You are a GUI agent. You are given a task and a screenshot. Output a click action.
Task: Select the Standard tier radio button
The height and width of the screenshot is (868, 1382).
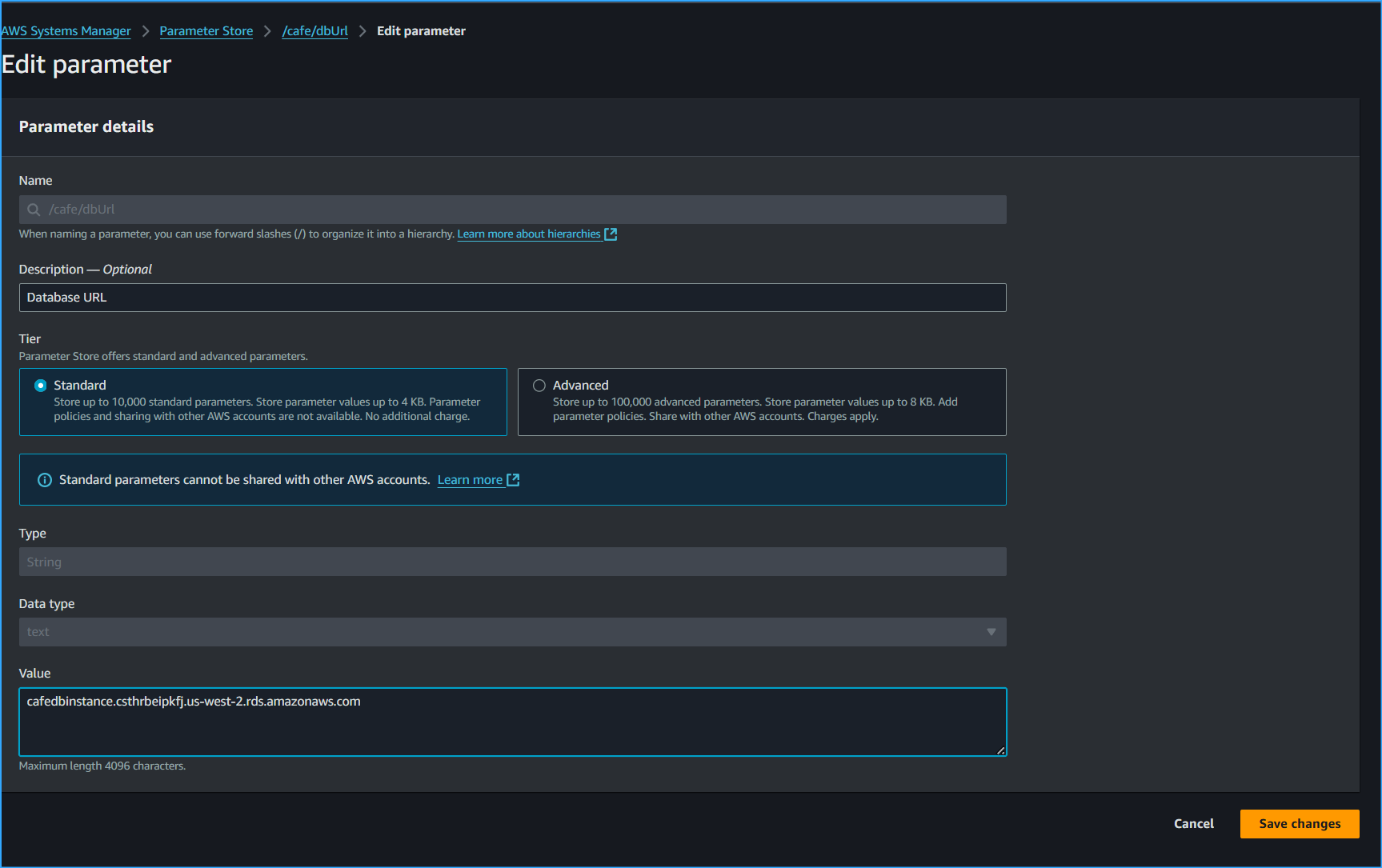pyautogui.click(x=40, y=385)
